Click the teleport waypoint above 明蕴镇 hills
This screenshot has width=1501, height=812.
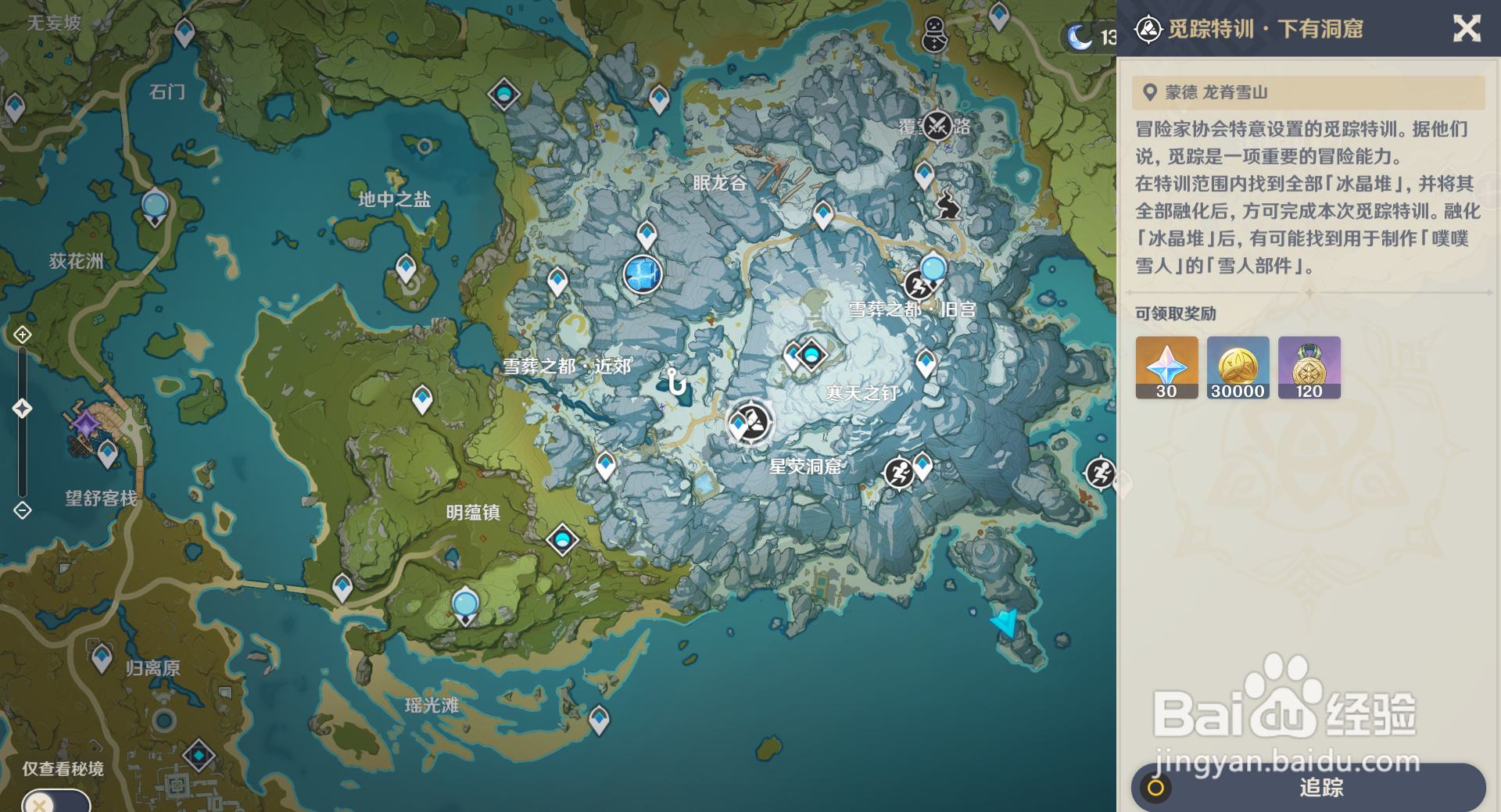(x=422, y=399)
